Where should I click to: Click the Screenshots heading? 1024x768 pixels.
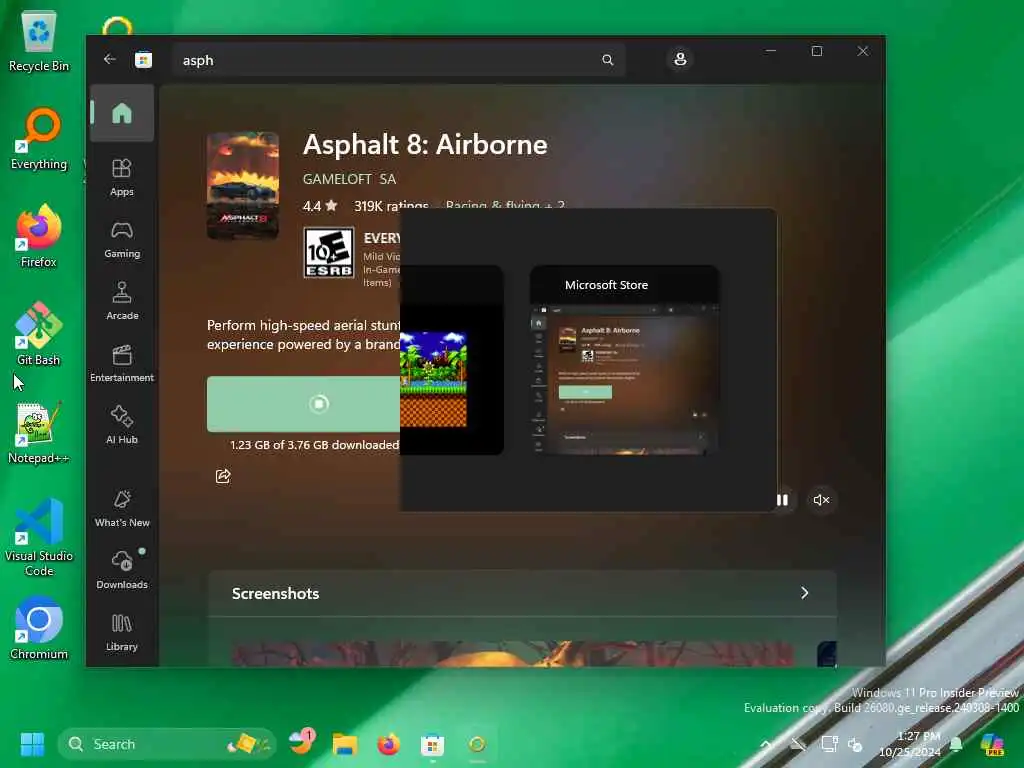click(x=276, y=593)
